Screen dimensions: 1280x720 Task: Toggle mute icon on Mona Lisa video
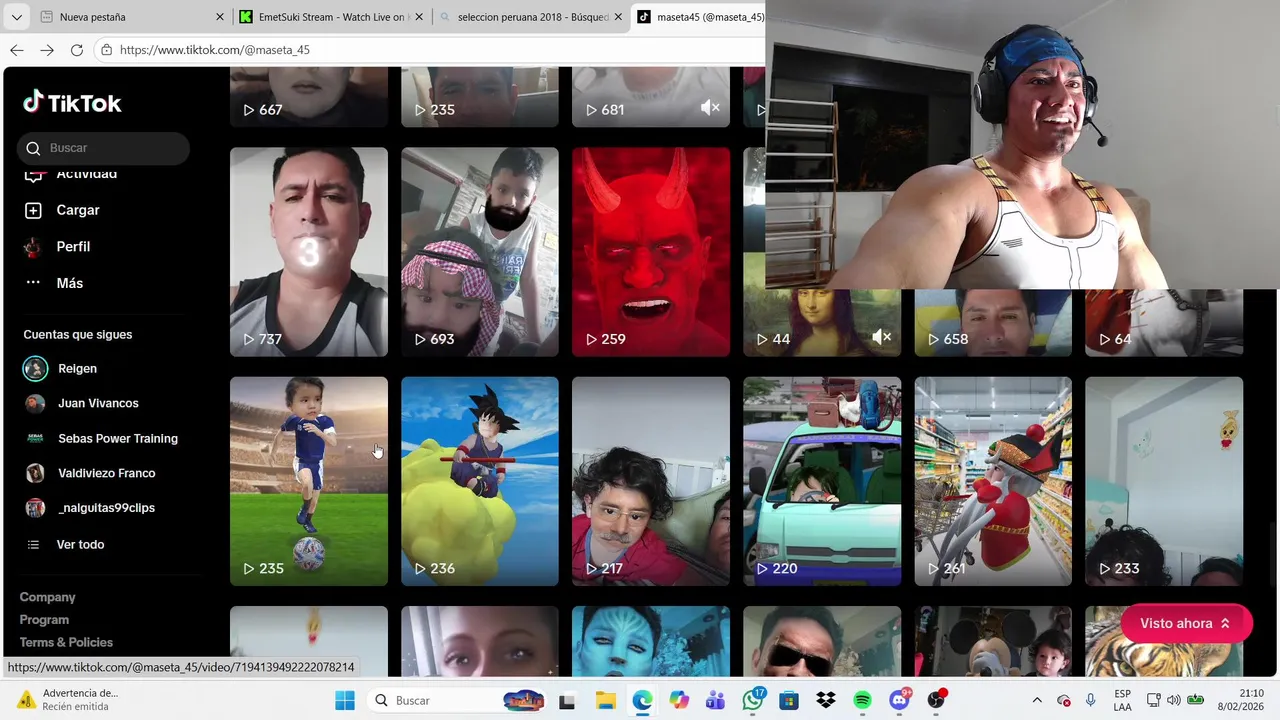pos(881,338)
